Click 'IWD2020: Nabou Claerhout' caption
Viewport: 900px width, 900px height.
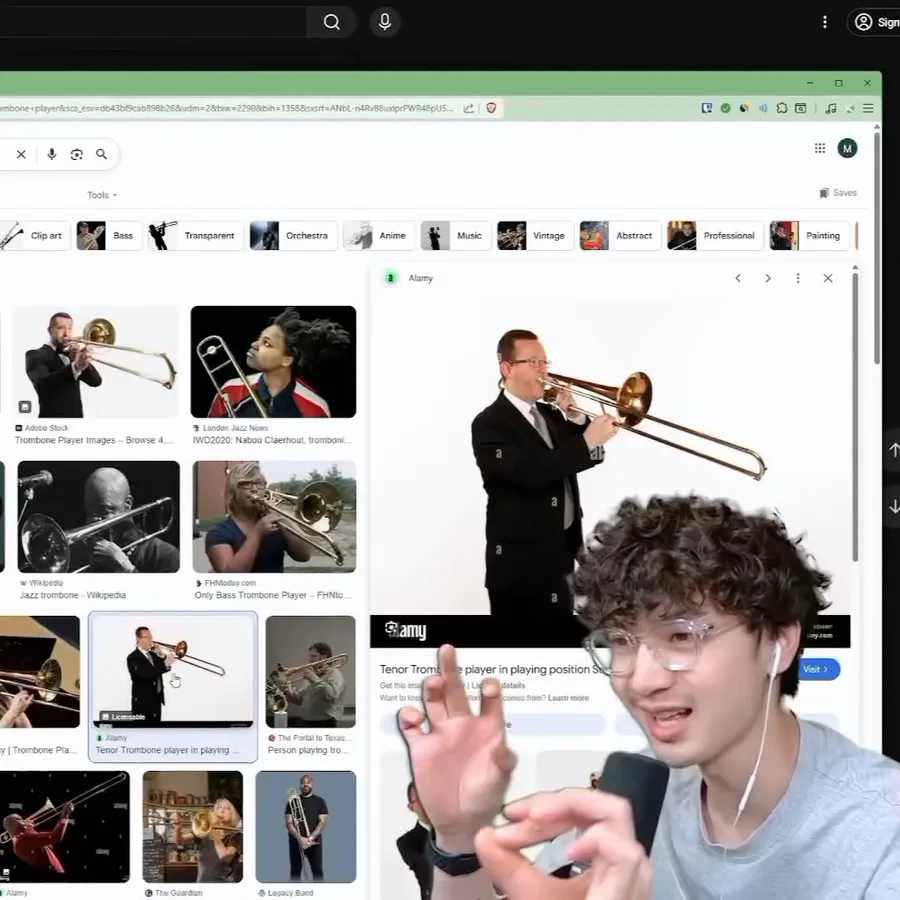[272, 440]
